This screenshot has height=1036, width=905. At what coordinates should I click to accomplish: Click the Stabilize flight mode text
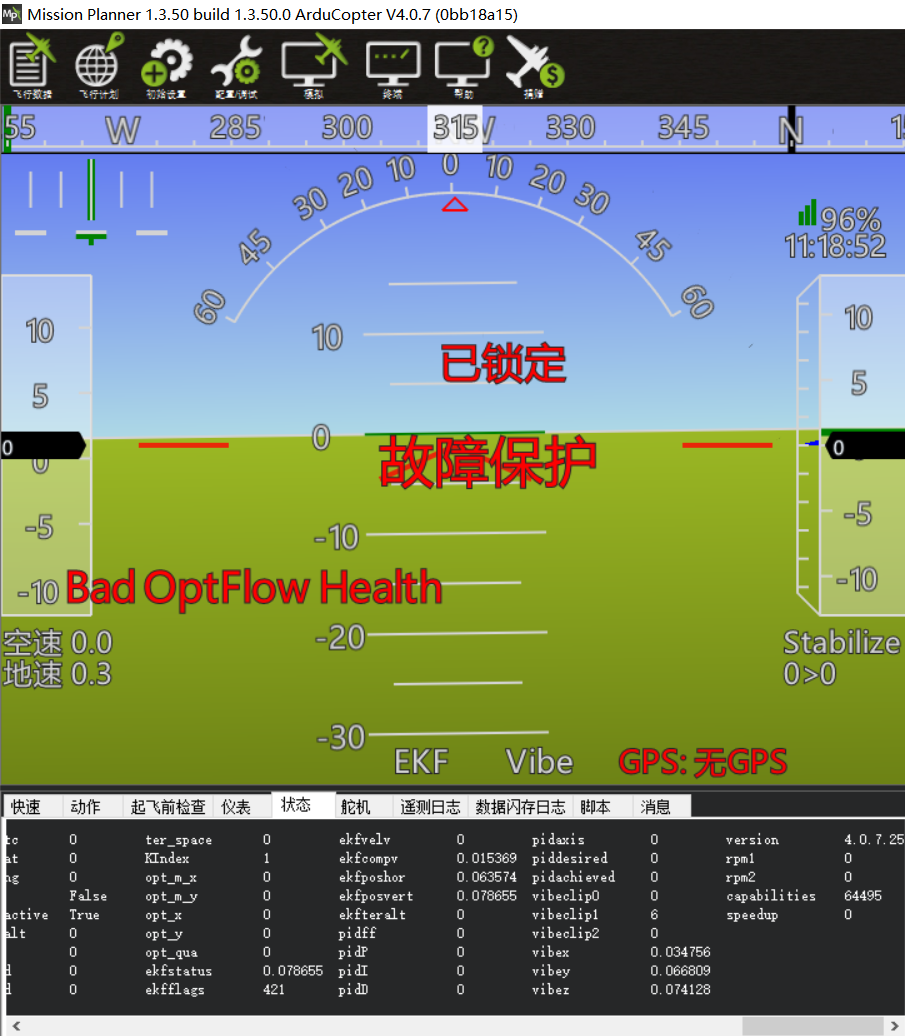pyautogui.click(x=842, y=642)
